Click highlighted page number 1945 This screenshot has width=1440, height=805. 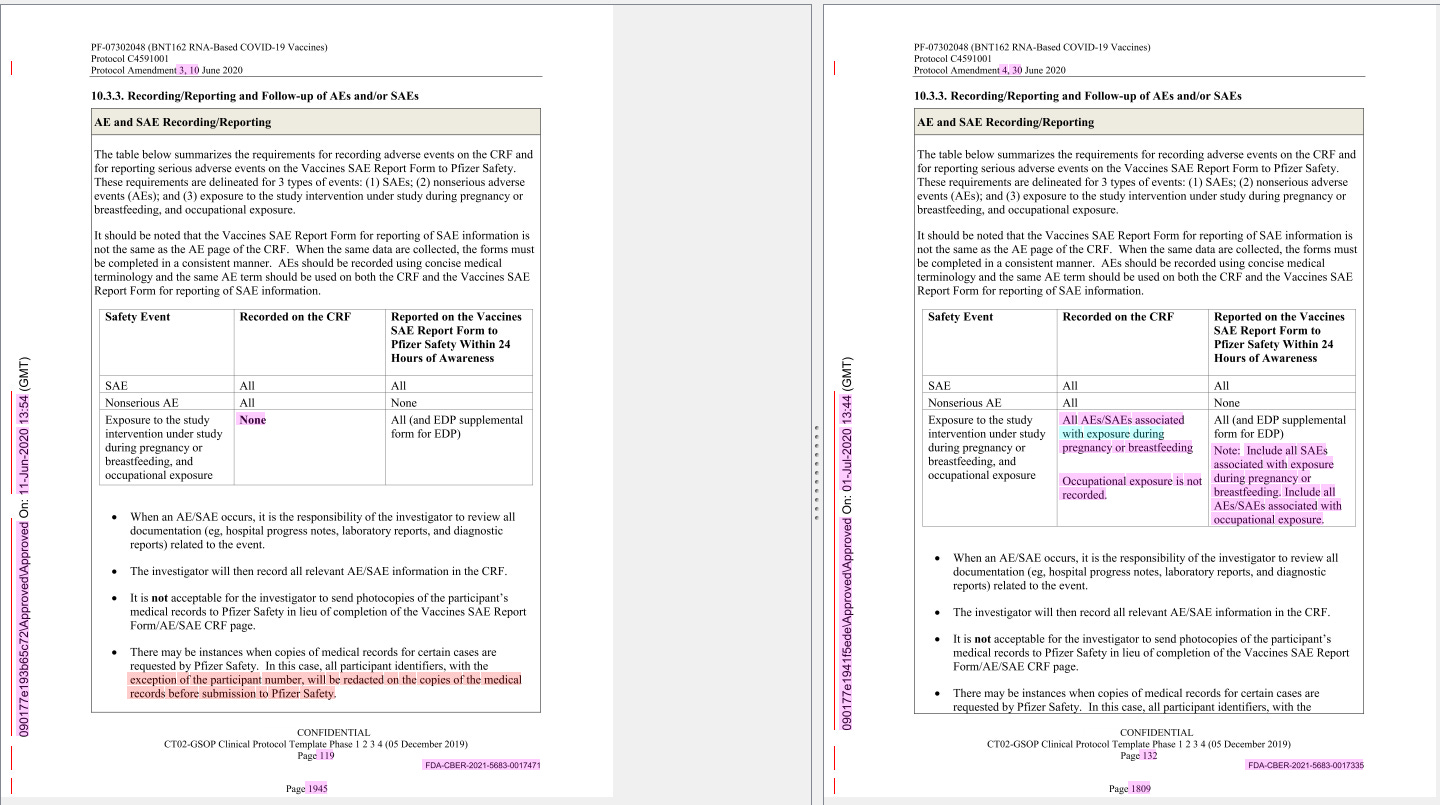coord(317,788)
